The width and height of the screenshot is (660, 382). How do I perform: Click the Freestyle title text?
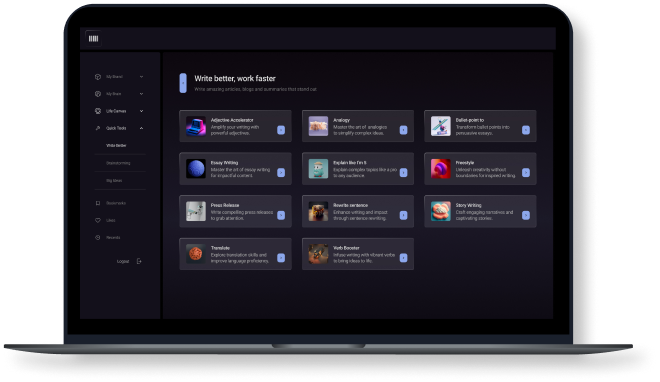[x=465, y=163]
